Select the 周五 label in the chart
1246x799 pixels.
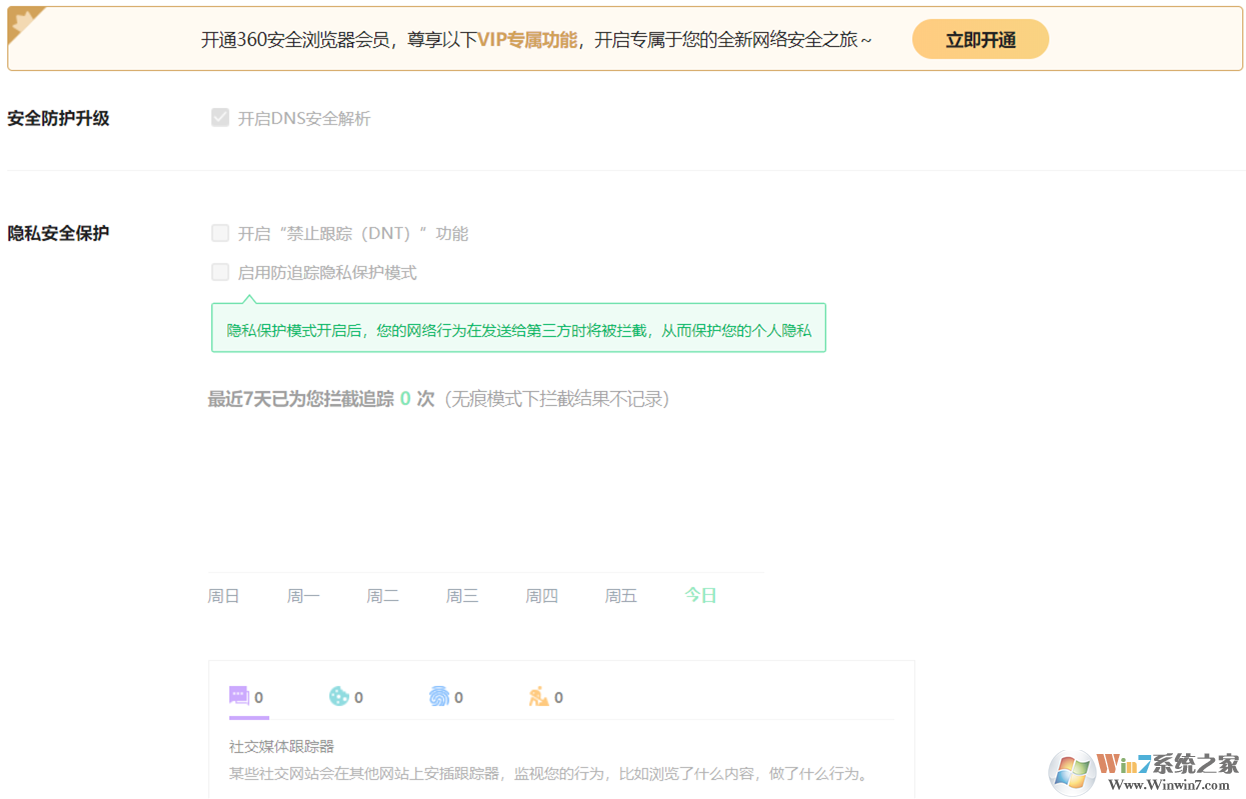620,595
